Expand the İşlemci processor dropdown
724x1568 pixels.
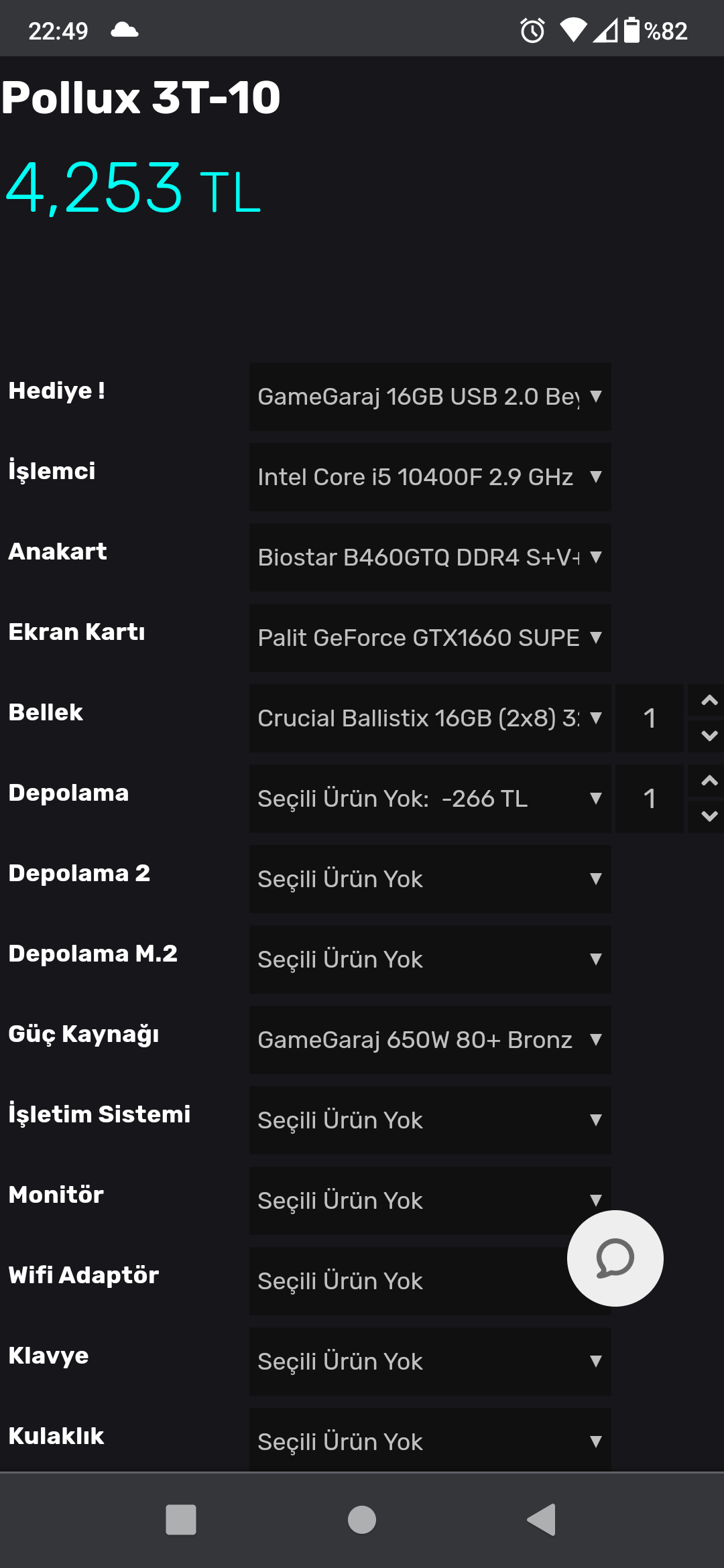(430, 477)
